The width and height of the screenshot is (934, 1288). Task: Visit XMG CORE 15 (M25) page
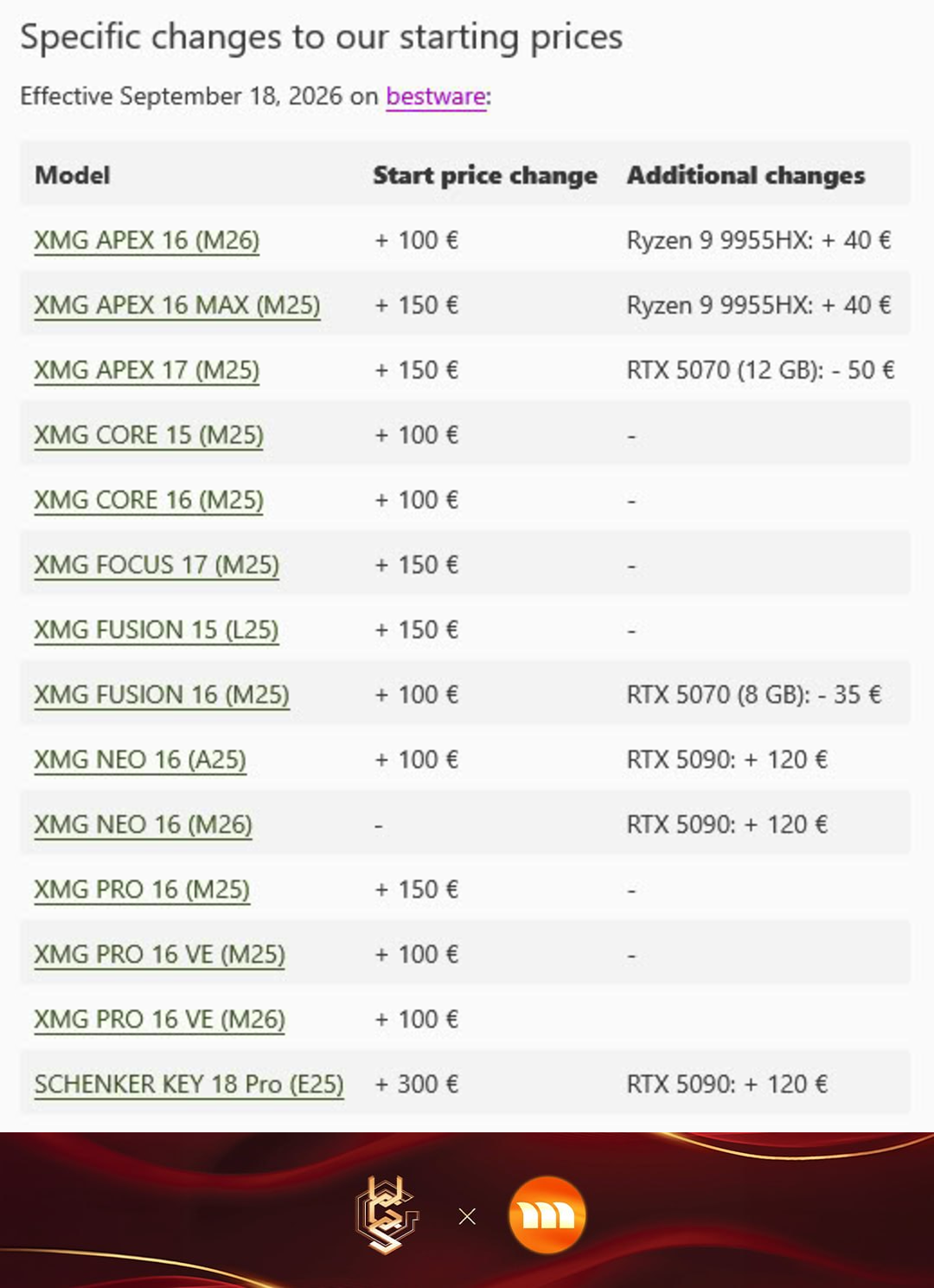tap(149, 435)
